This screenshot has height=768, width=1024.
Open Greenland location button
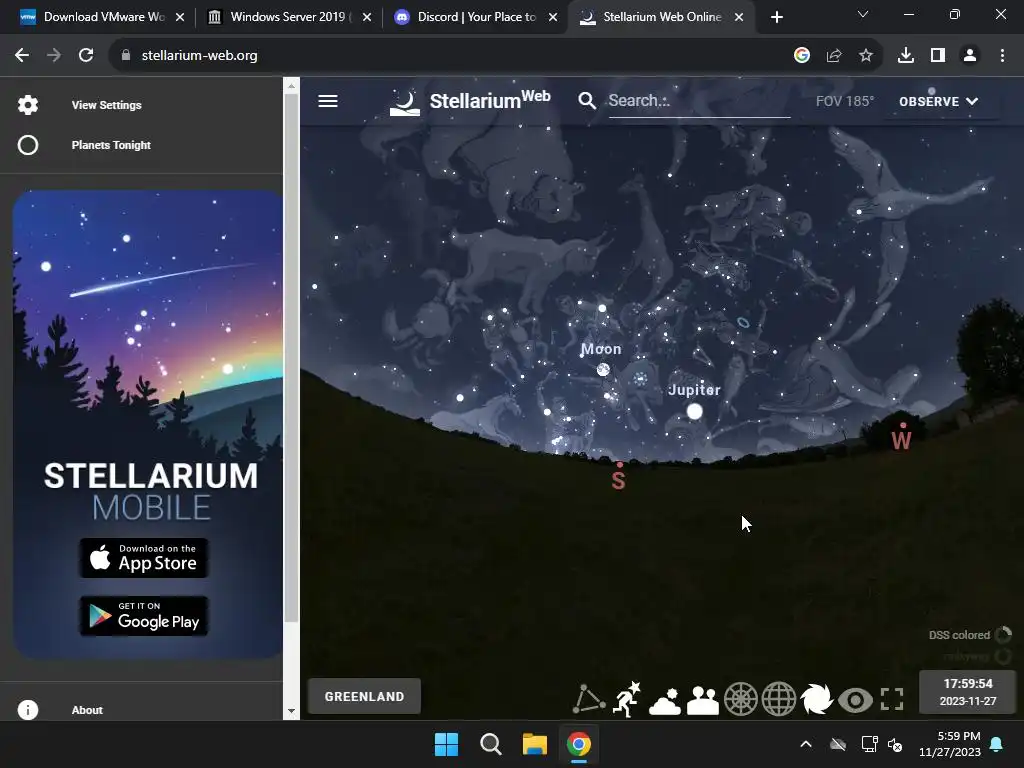364,696
